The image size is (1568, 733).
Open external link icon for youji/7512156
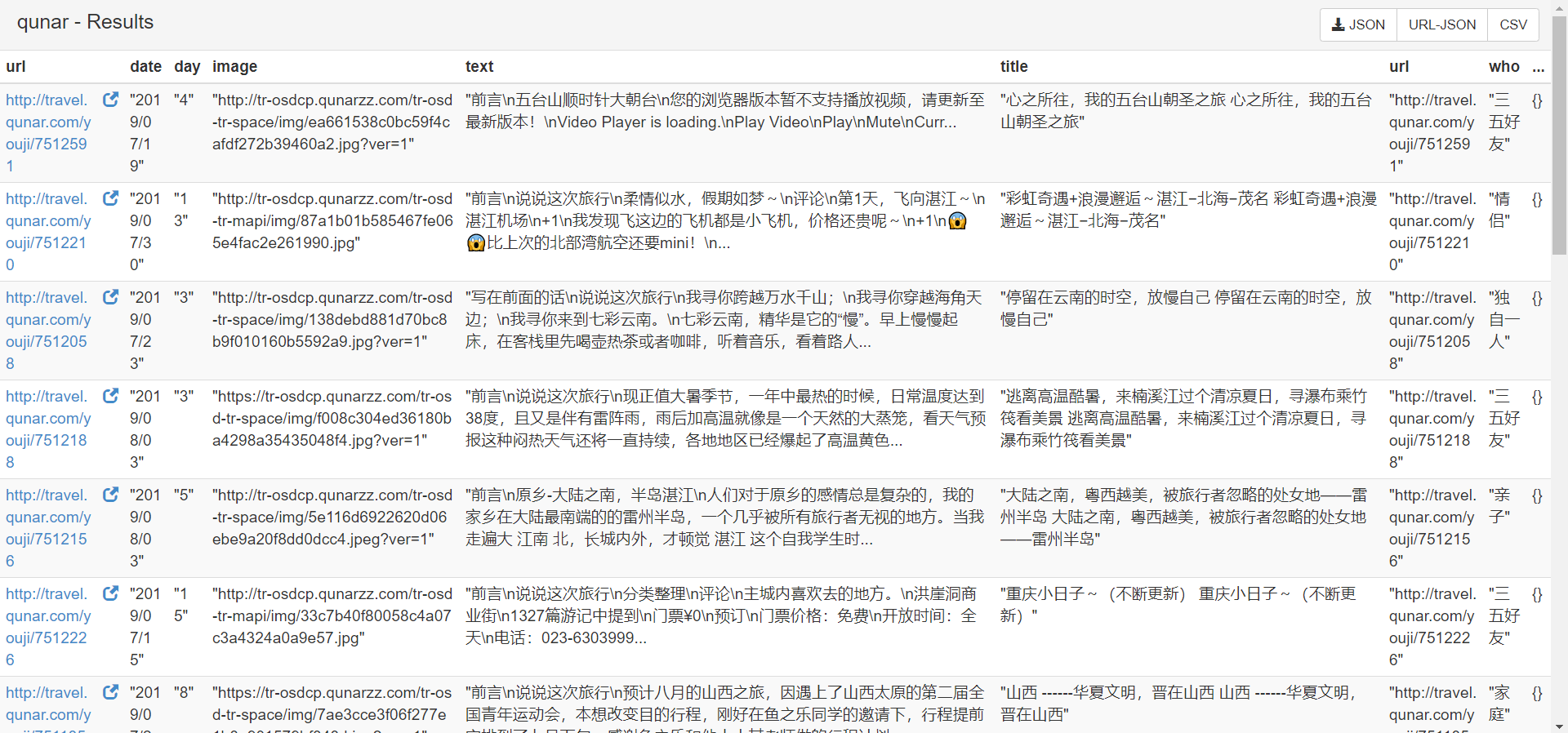point(110,495)
